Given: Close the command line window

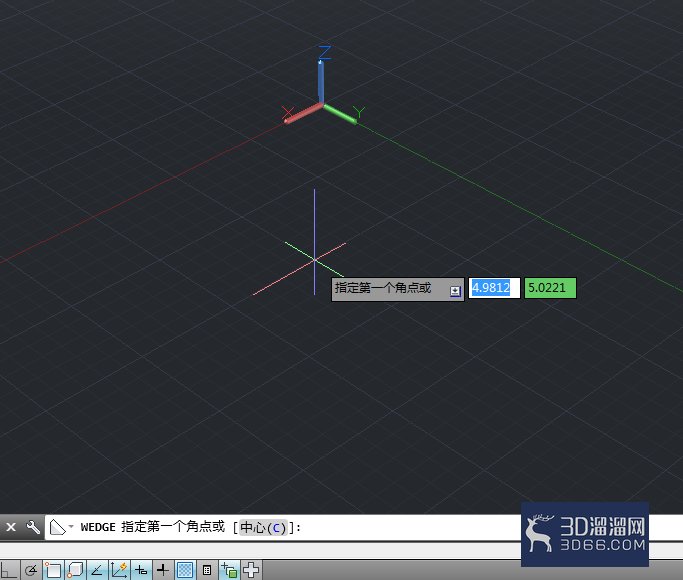Looking at the screenshot, I should tap(11, 527).
